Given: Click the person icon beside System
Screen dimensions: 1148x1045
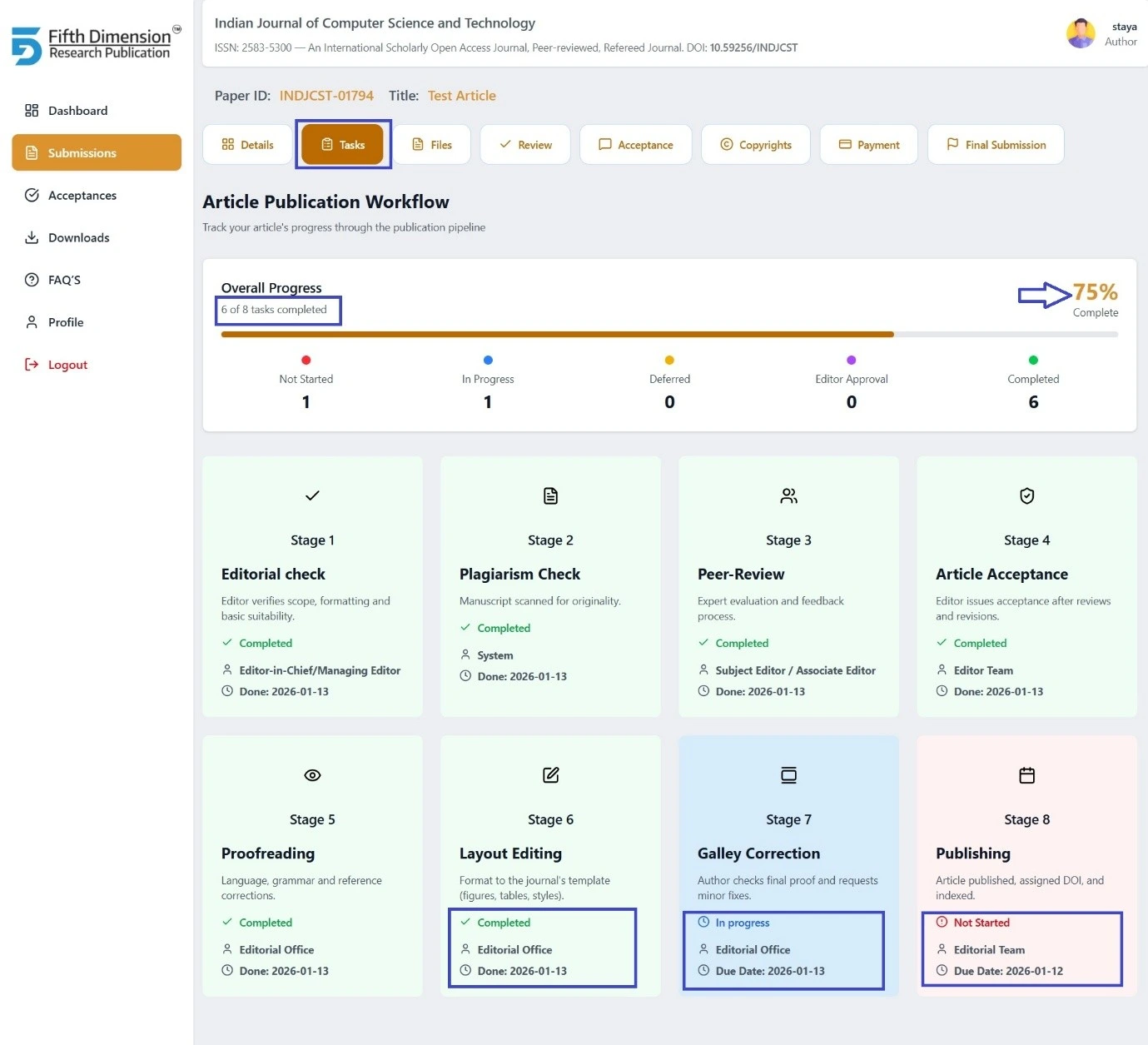Looking at the screenshot, I should (x=465, y=654).
